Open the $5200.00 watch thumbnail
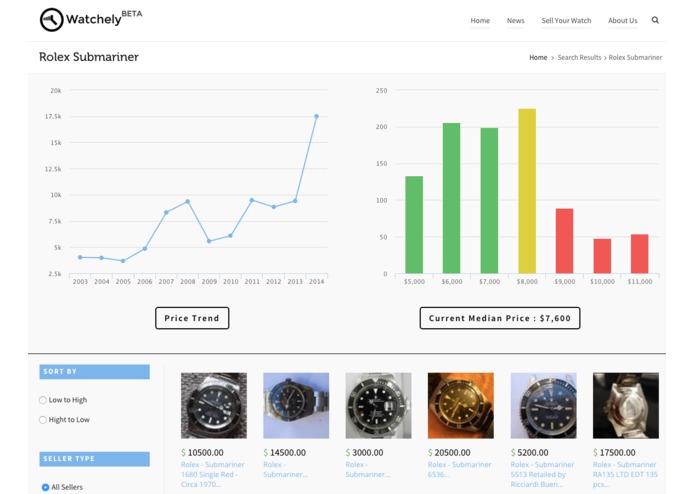Image resolution: width=695 pixels, height=494 pixels. coord(543,405)
